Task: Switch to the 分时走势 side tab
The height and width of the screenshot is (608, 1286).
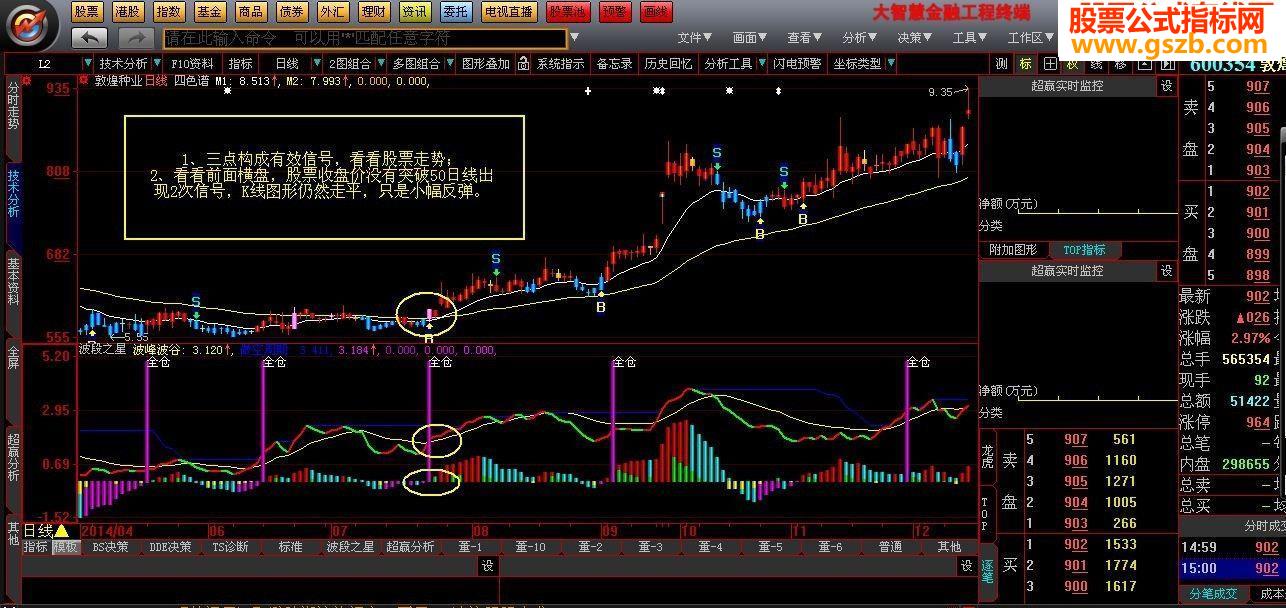Action: (13, 107)
